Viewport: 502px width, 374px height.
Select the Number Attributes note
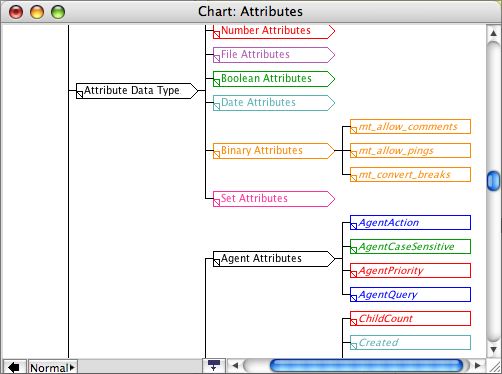click(x=274, y=31)
